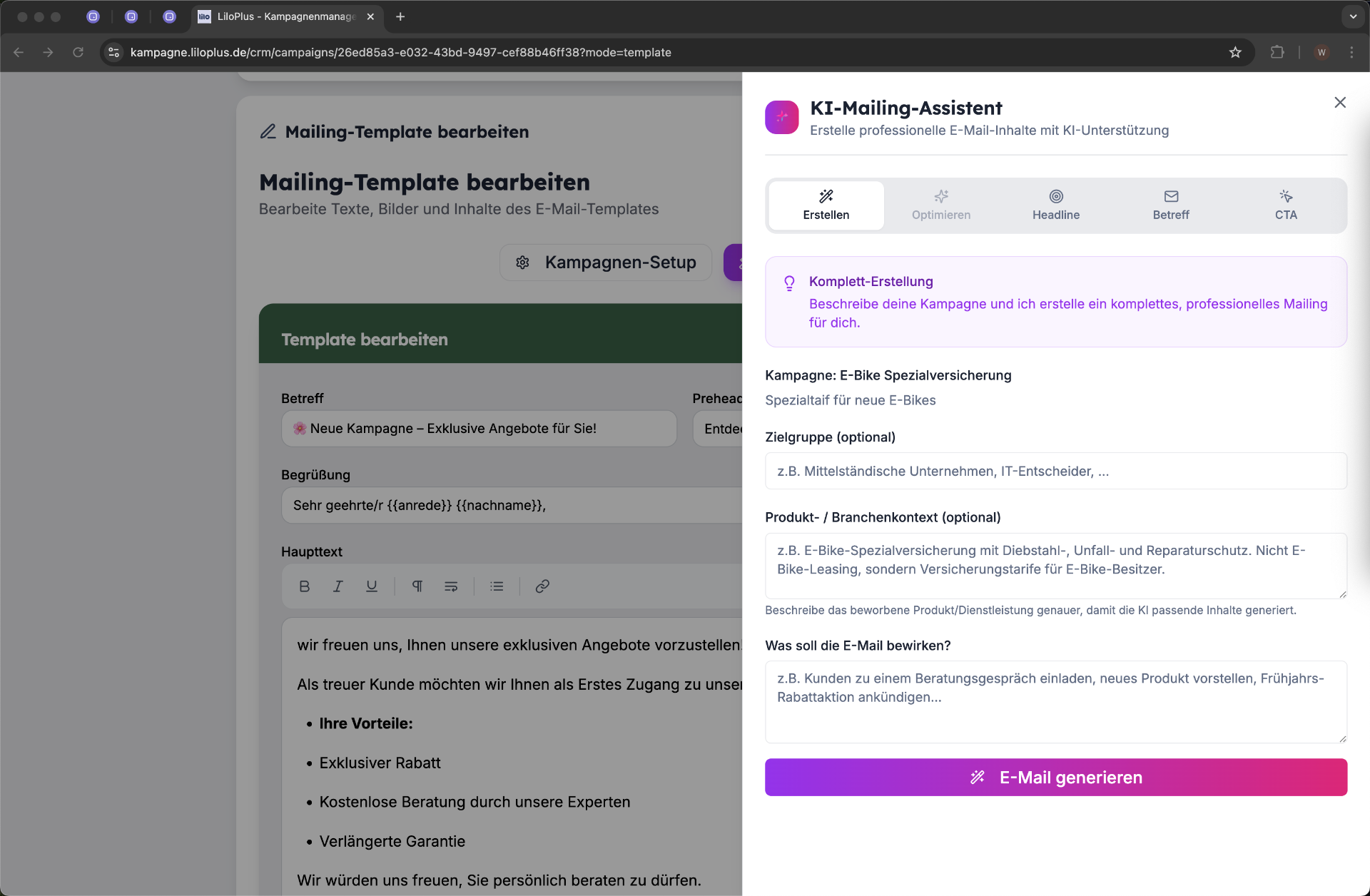1370x896 pixels.
Task: Create a bulleted list in the Haupttext
Action: pyautogui.click(x=497, y=586)
